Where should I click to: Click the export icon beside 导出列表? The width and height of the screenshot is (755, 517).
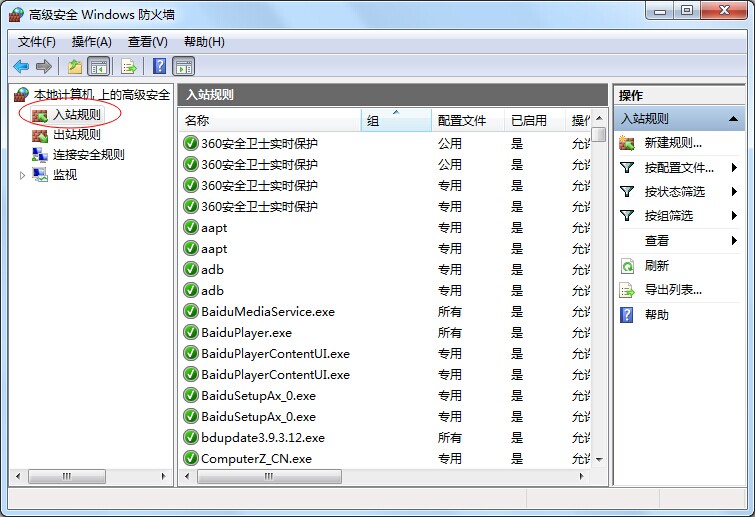pyautogui.click(x=627, y=290)
